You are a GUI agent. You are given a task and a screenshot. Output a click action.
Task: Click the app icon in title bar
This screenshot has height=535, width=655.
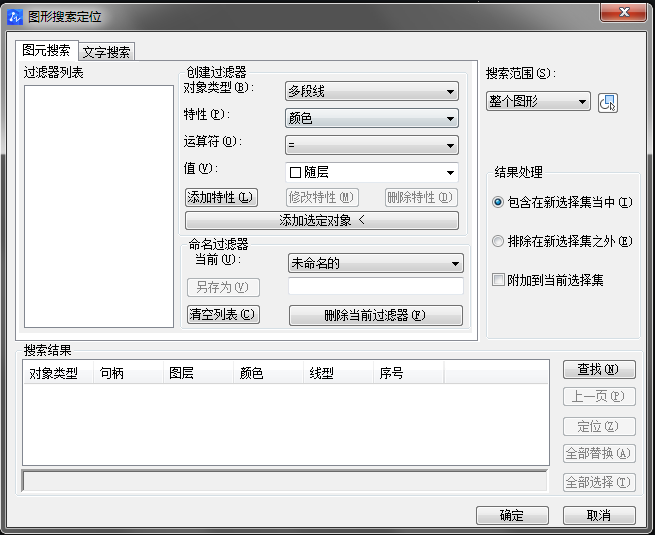tap(15, 17)
